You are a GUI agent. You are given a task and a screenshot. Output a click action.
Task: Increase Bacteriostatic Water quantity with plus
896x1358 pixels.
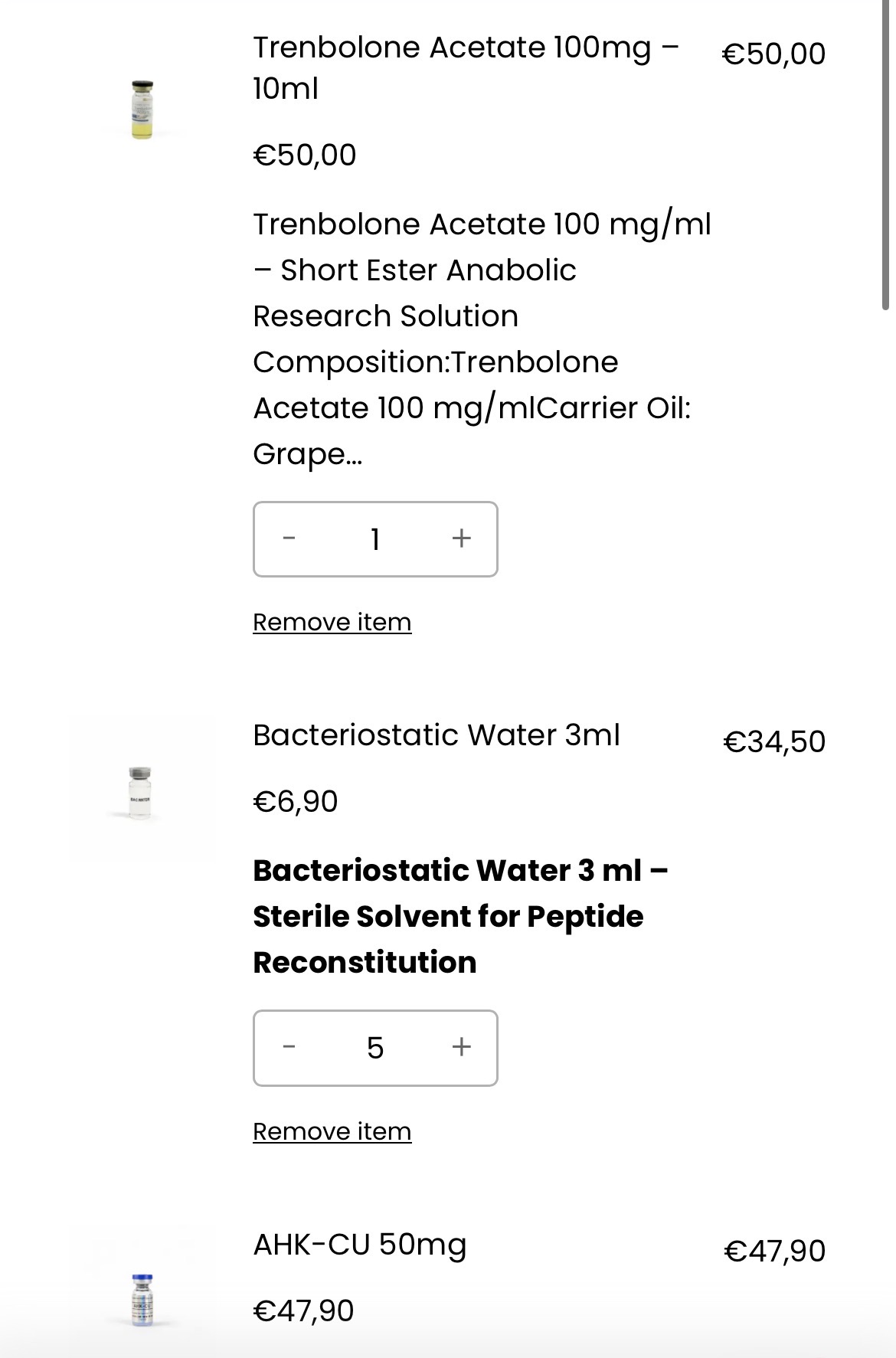click(x=461, y=1047)
